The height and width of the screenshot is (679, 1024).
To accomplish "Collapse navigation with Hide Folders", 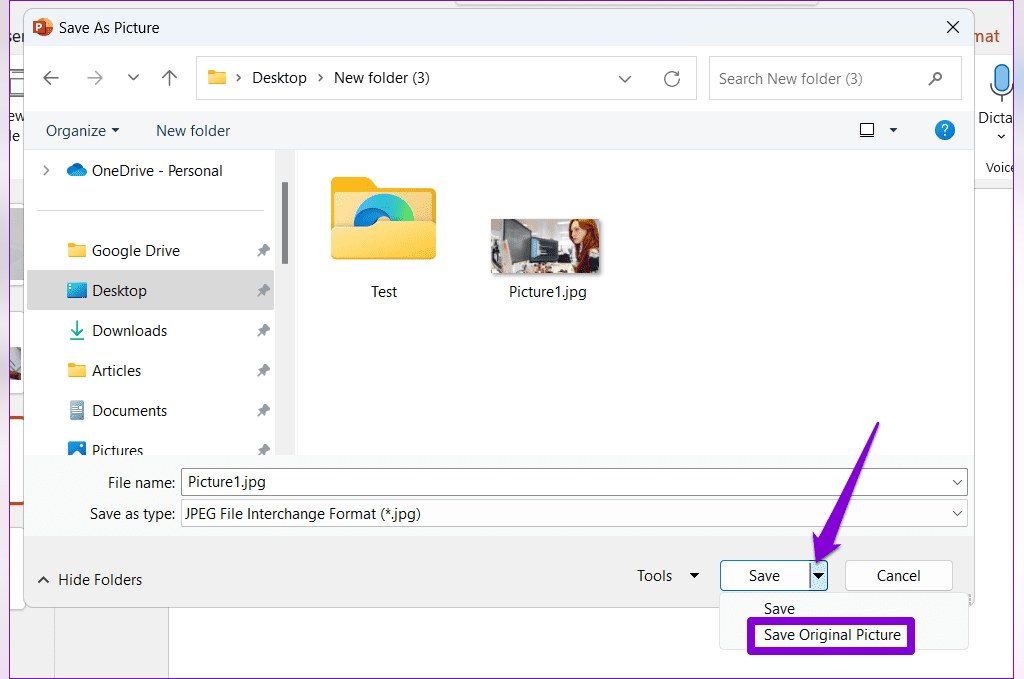I will [90, 580].
